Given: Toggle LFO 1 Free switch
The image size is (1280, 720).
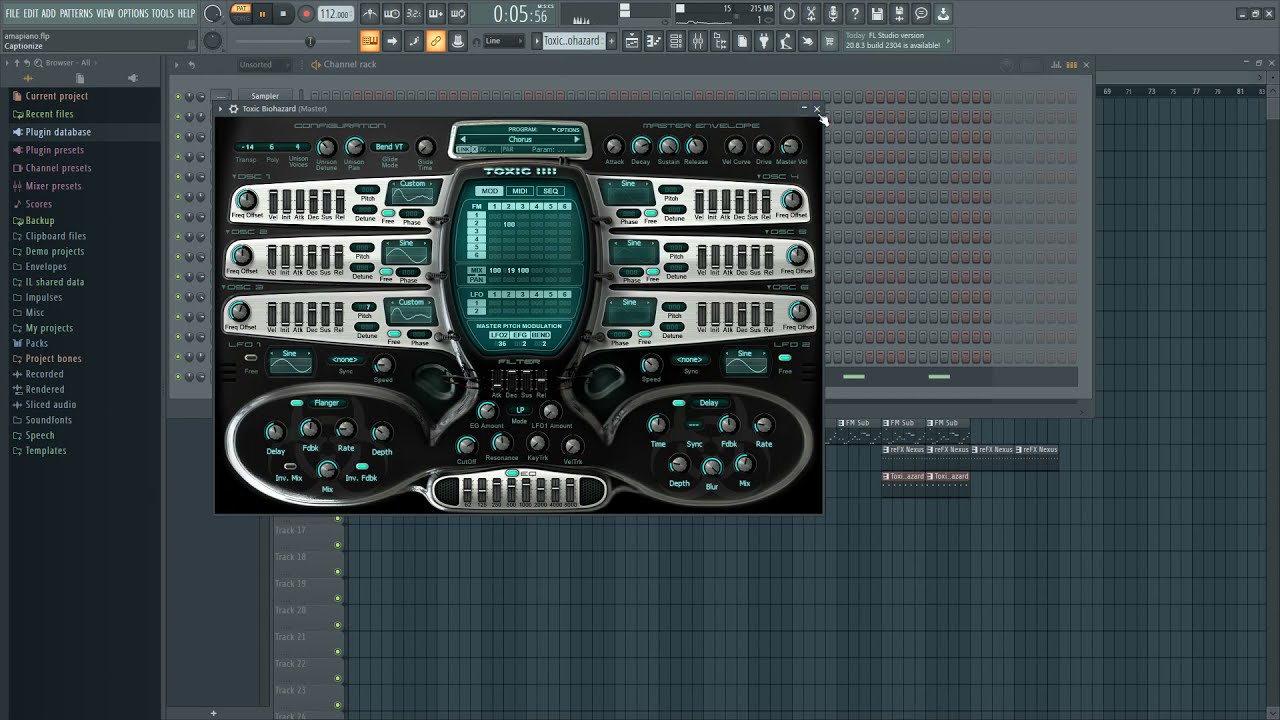Looking at the screenshot, I should [x=251, y=358].
